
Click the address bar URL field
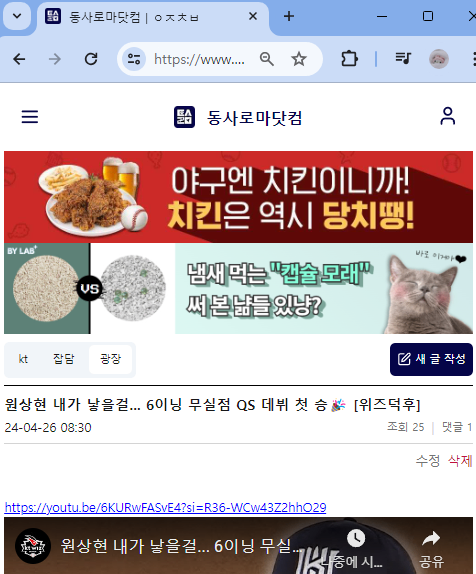200,59
